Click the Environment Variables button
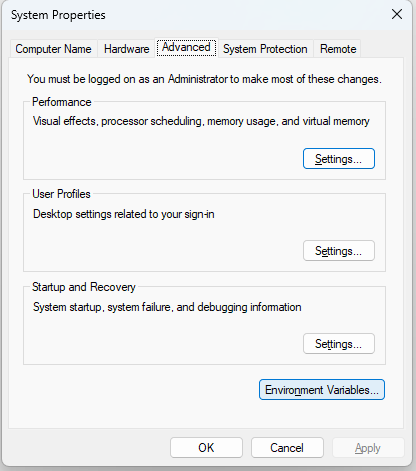The width and height of the screenshot is (416, 471). pyautogui.click(x=322, y=390)
